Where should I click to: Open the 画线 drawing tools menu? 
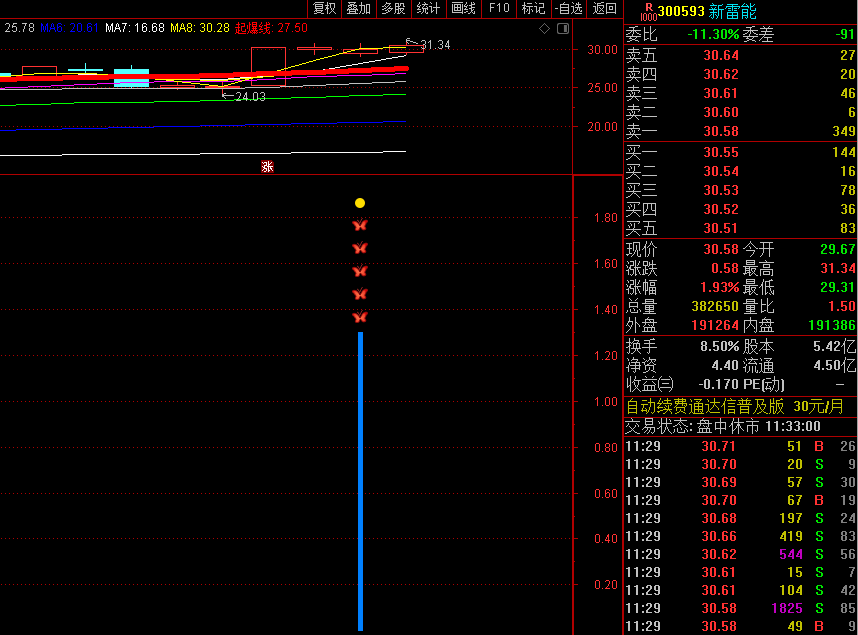463,9
